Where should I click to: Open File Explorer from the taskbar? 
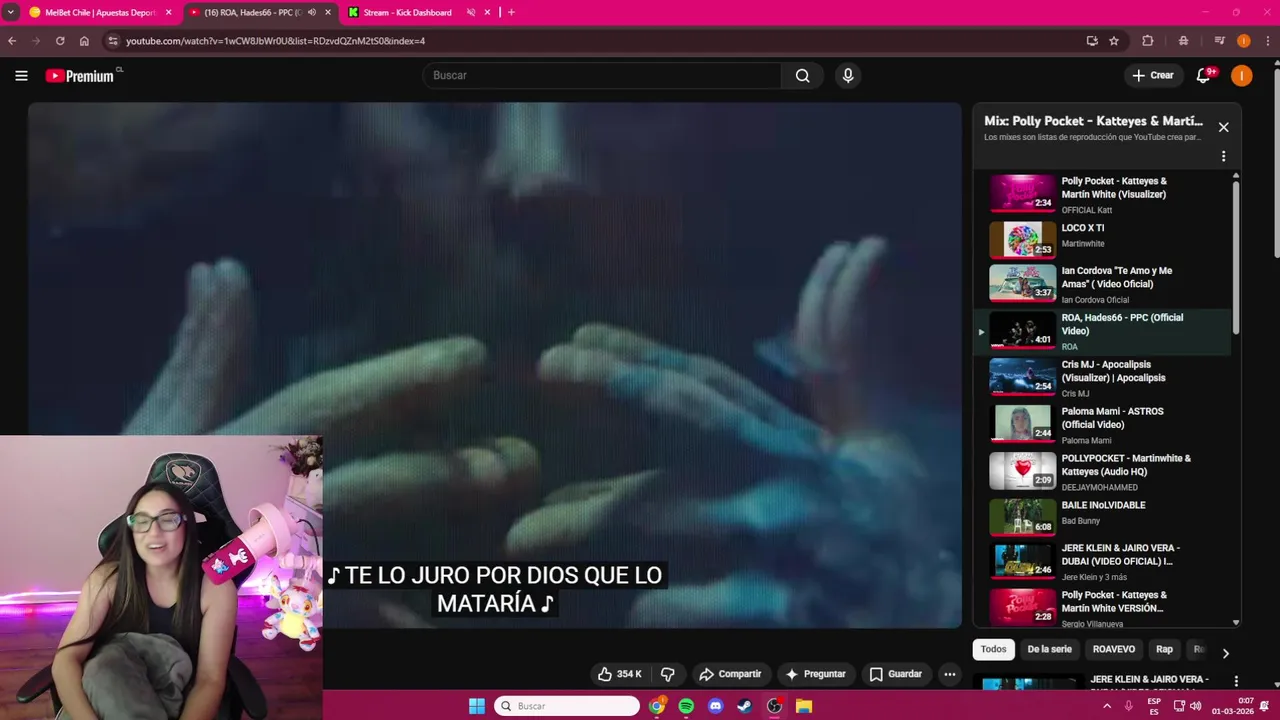pos(803,706)
